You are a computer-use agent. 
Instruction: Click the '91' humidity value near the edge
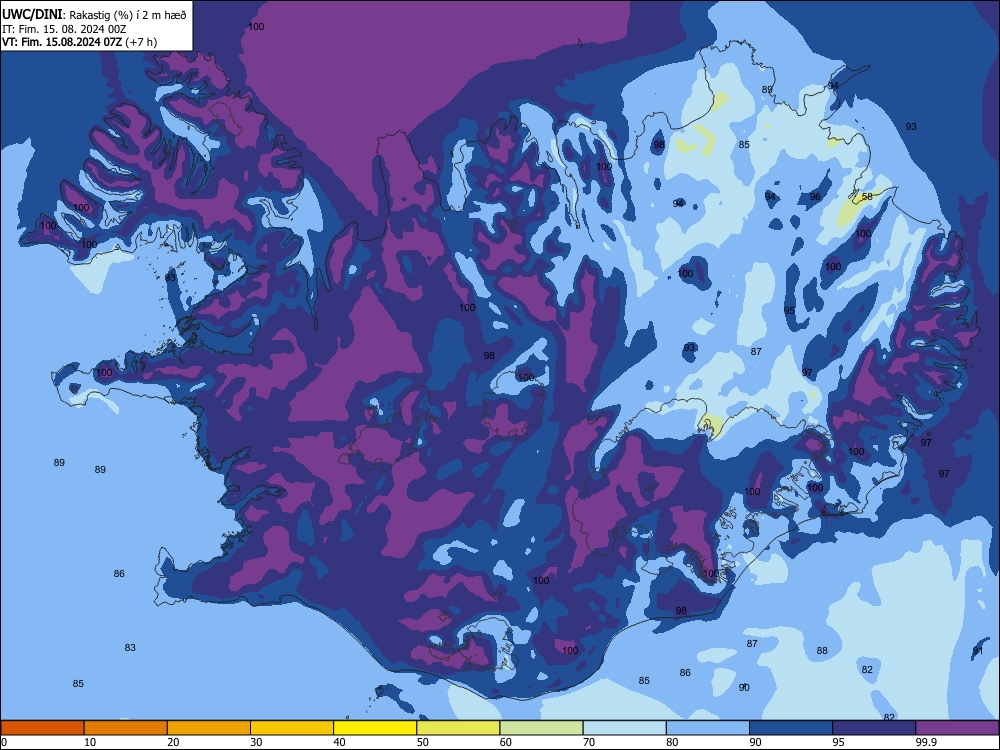[978, 651]
